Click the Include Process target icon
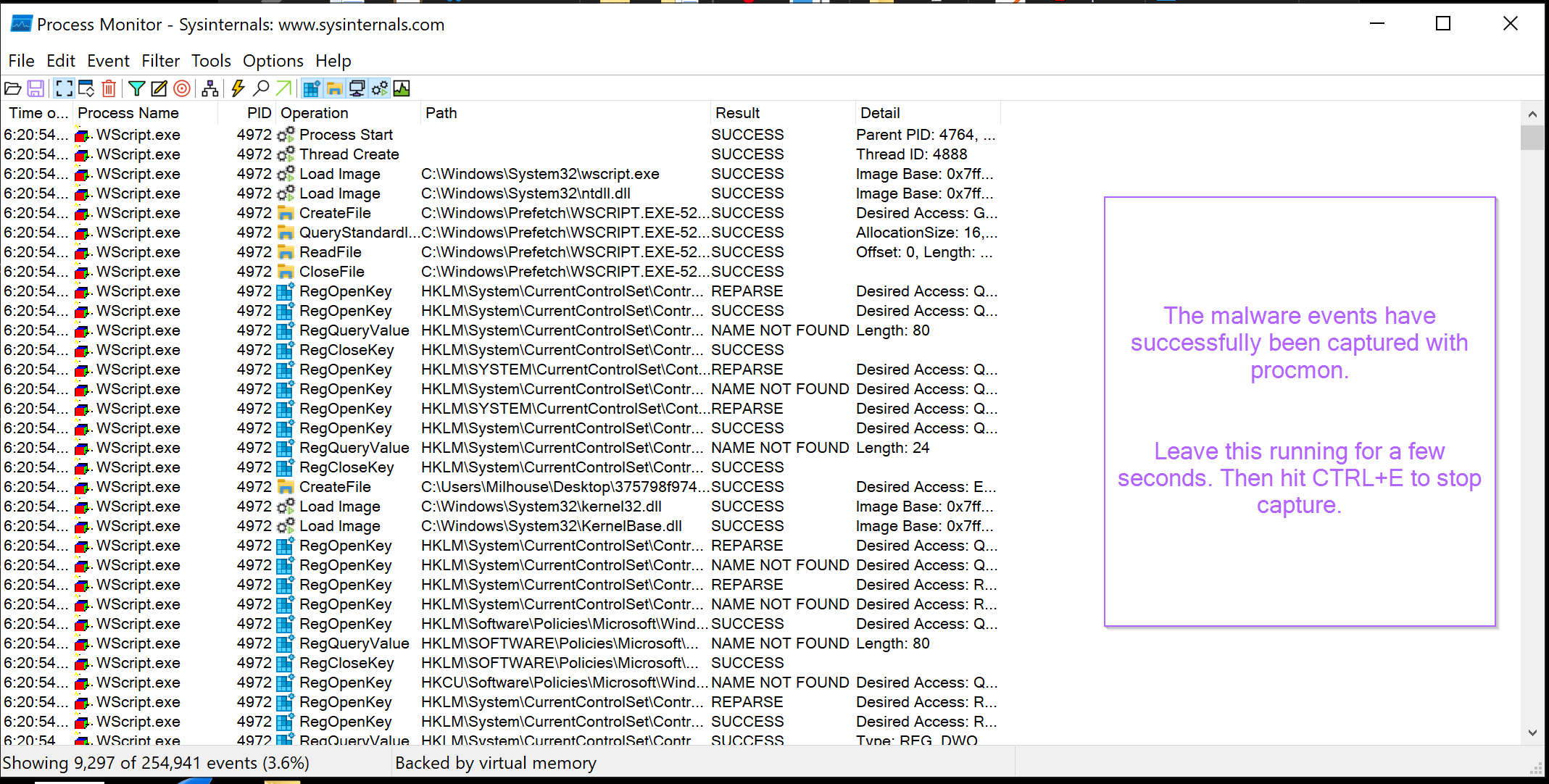This screenshot has height=784, width=1549. (x=183, y=88)
